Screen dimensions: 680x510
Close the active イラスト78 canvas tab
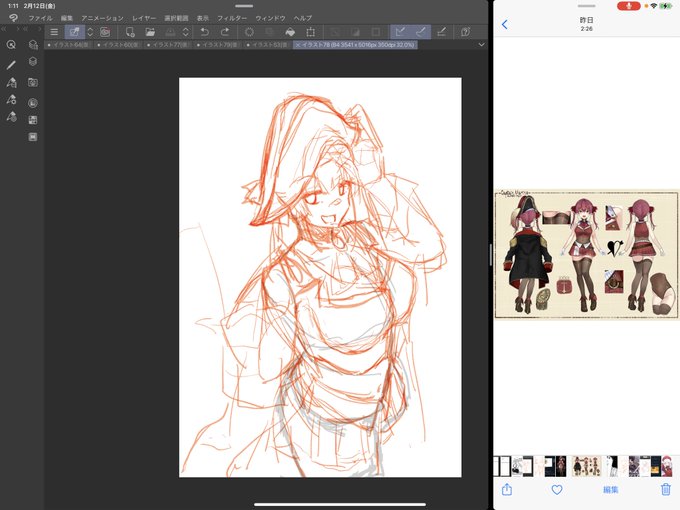[298, 45]
